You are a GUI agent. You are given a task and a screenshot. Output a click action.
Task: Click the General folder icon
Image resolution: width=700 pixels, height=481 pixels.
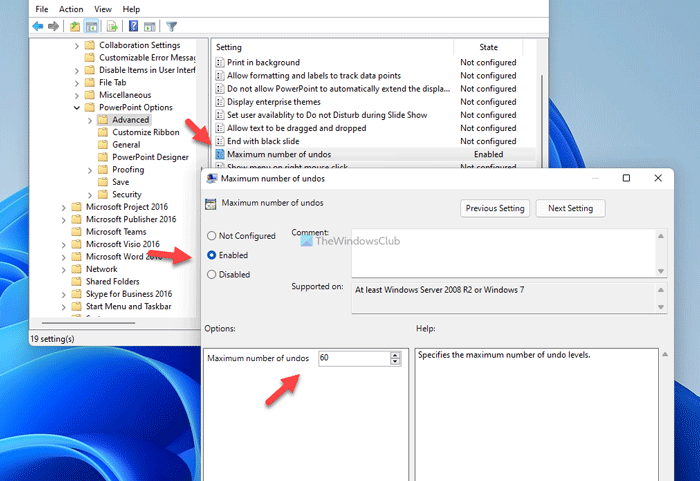click(103, 145)
